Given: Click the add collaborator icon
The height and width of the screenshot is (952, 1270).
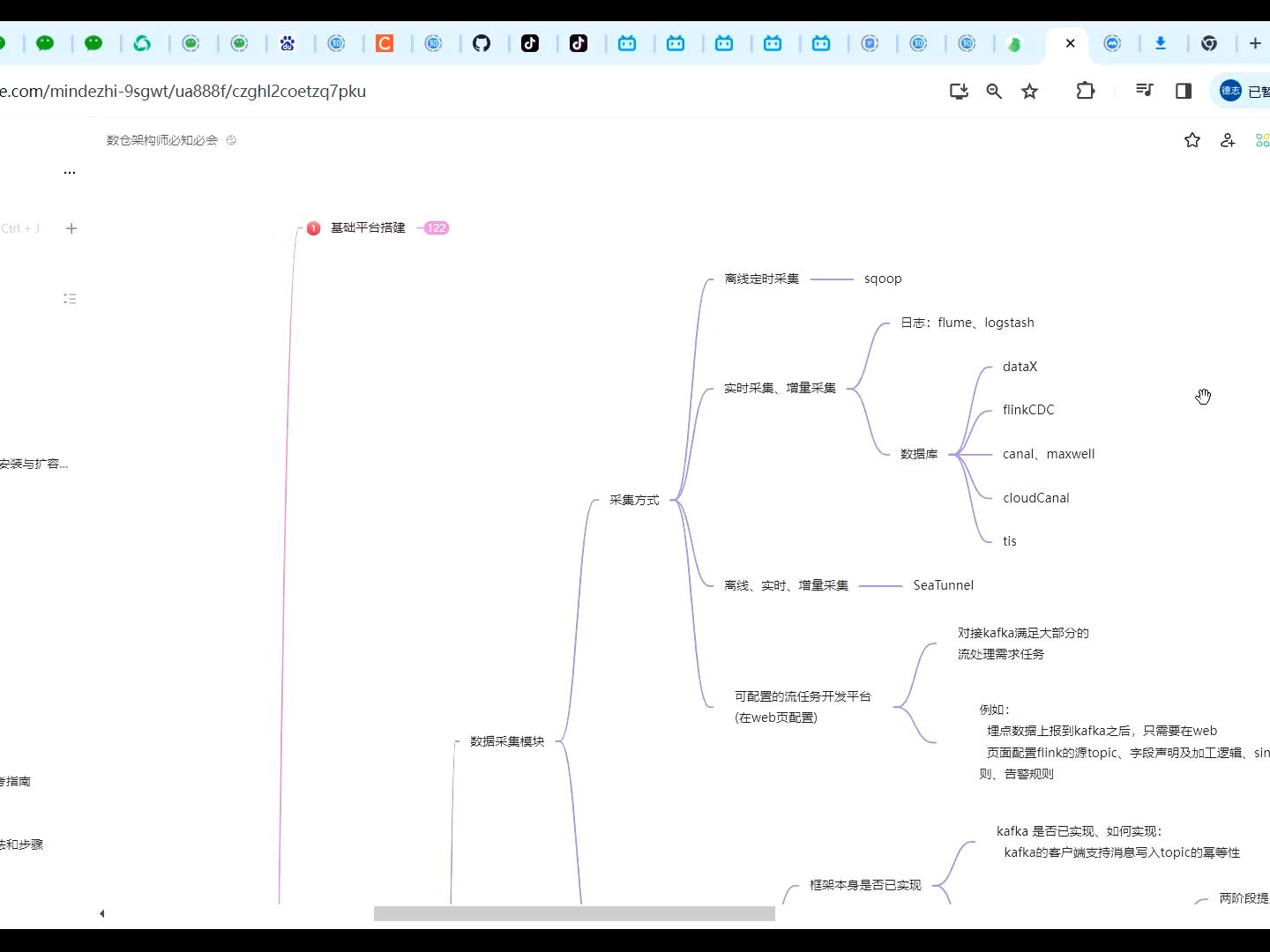Looking at the screenshot, I should pos(1228,140).
